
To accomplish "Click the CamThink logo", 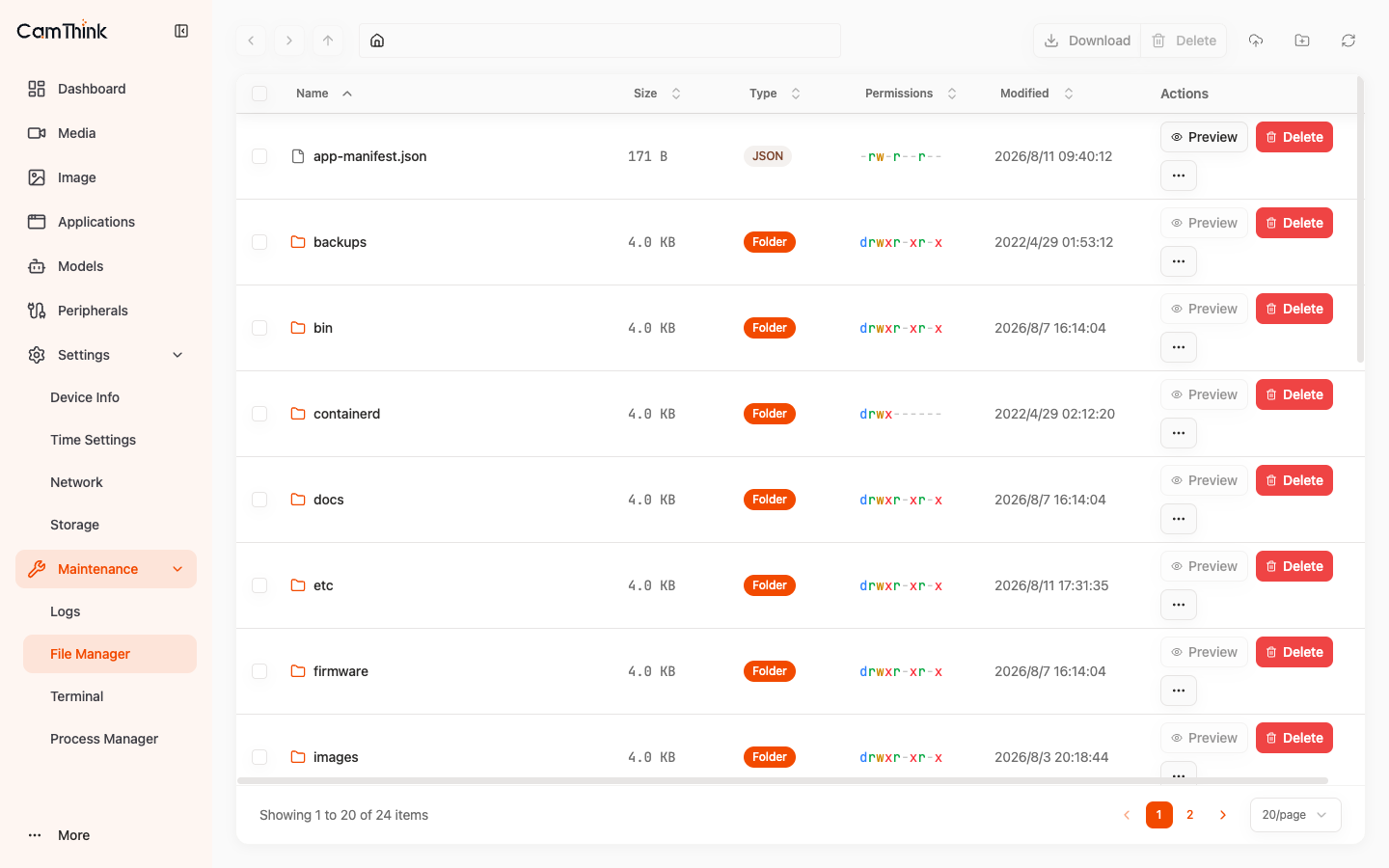I will (62, 31).
